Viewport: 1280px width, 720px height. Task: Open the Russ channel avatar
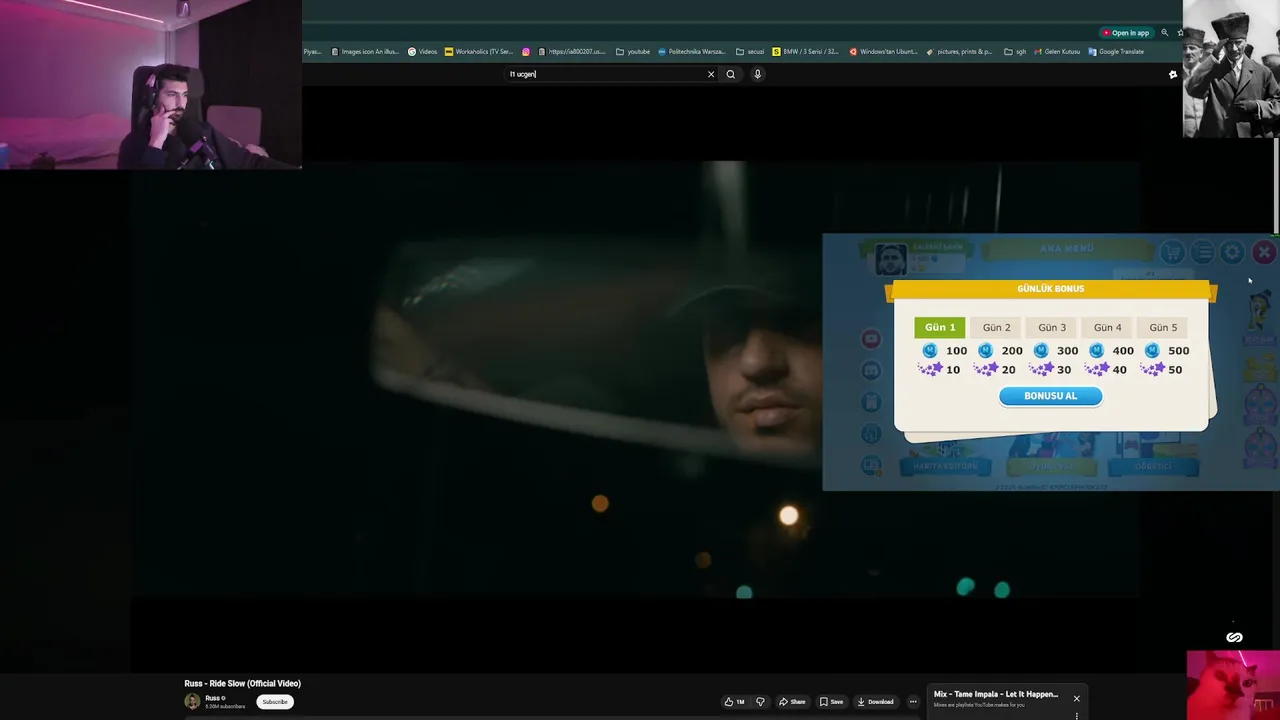[192, 701]
